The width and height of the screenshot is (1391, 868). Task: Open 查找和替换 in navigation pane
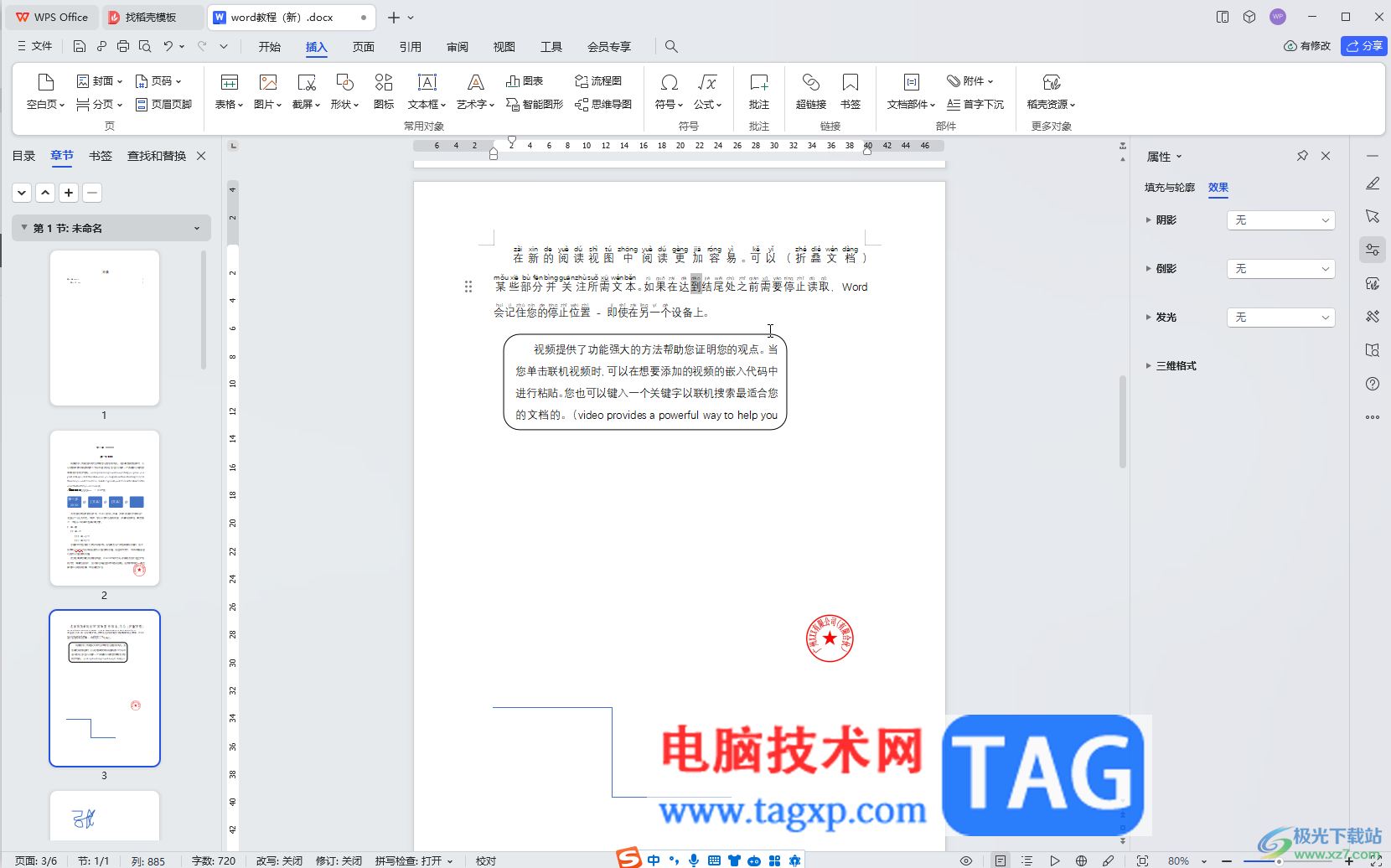pos(157,156)
